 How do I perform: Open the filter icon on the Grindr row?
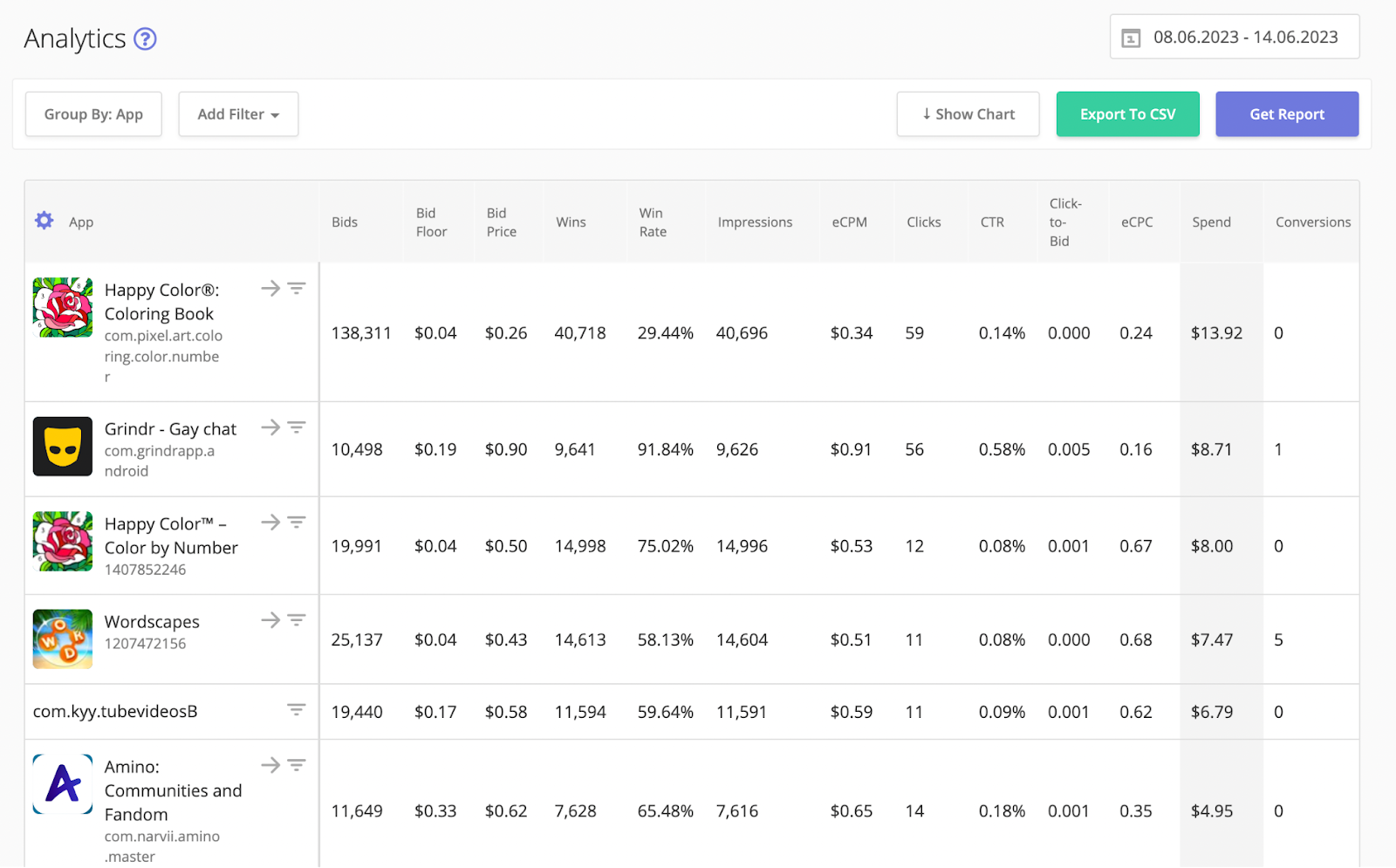(x=297, y=427)
